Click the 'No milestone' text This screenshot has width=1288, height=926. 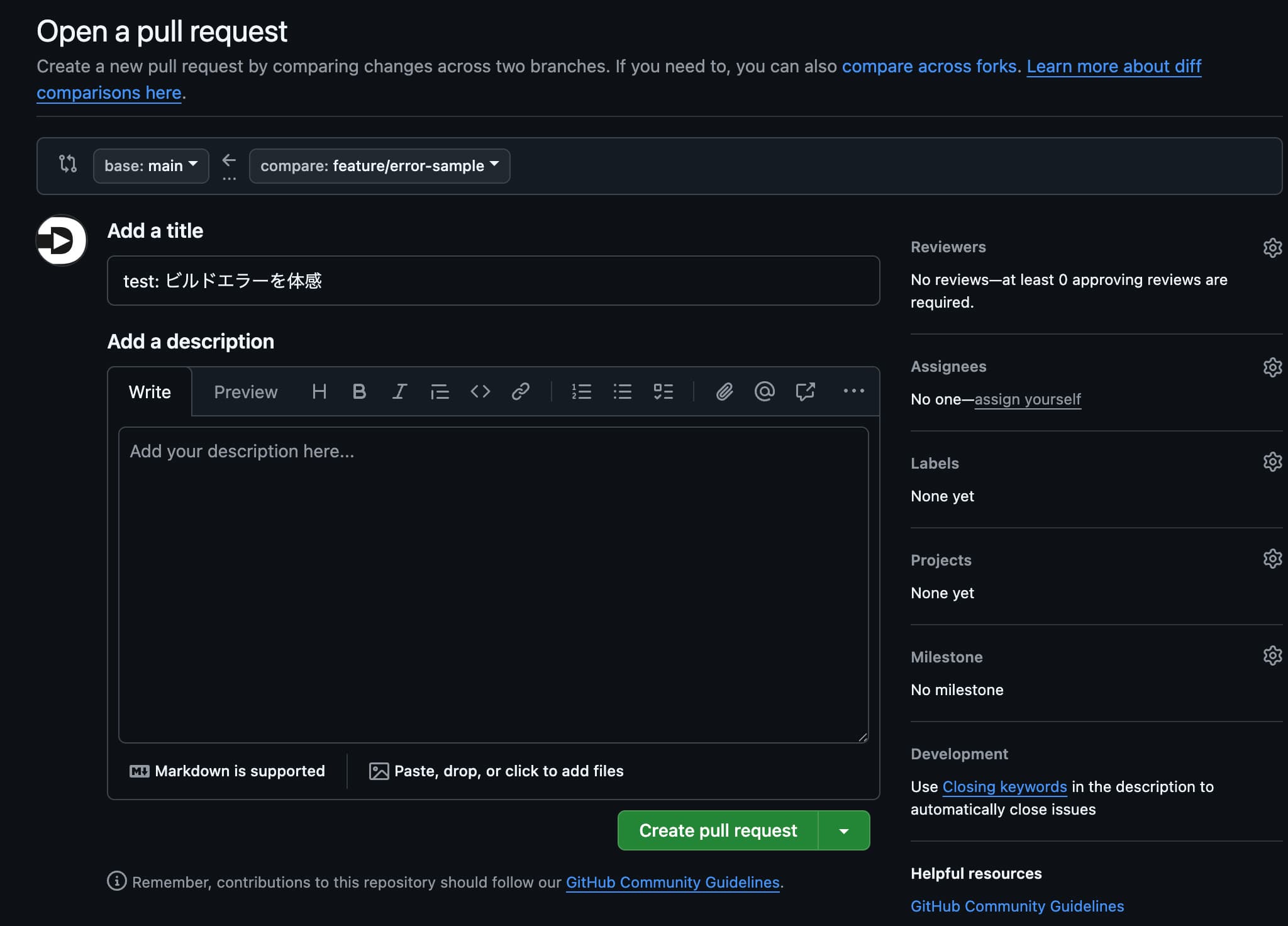click(x=957, y=690)
